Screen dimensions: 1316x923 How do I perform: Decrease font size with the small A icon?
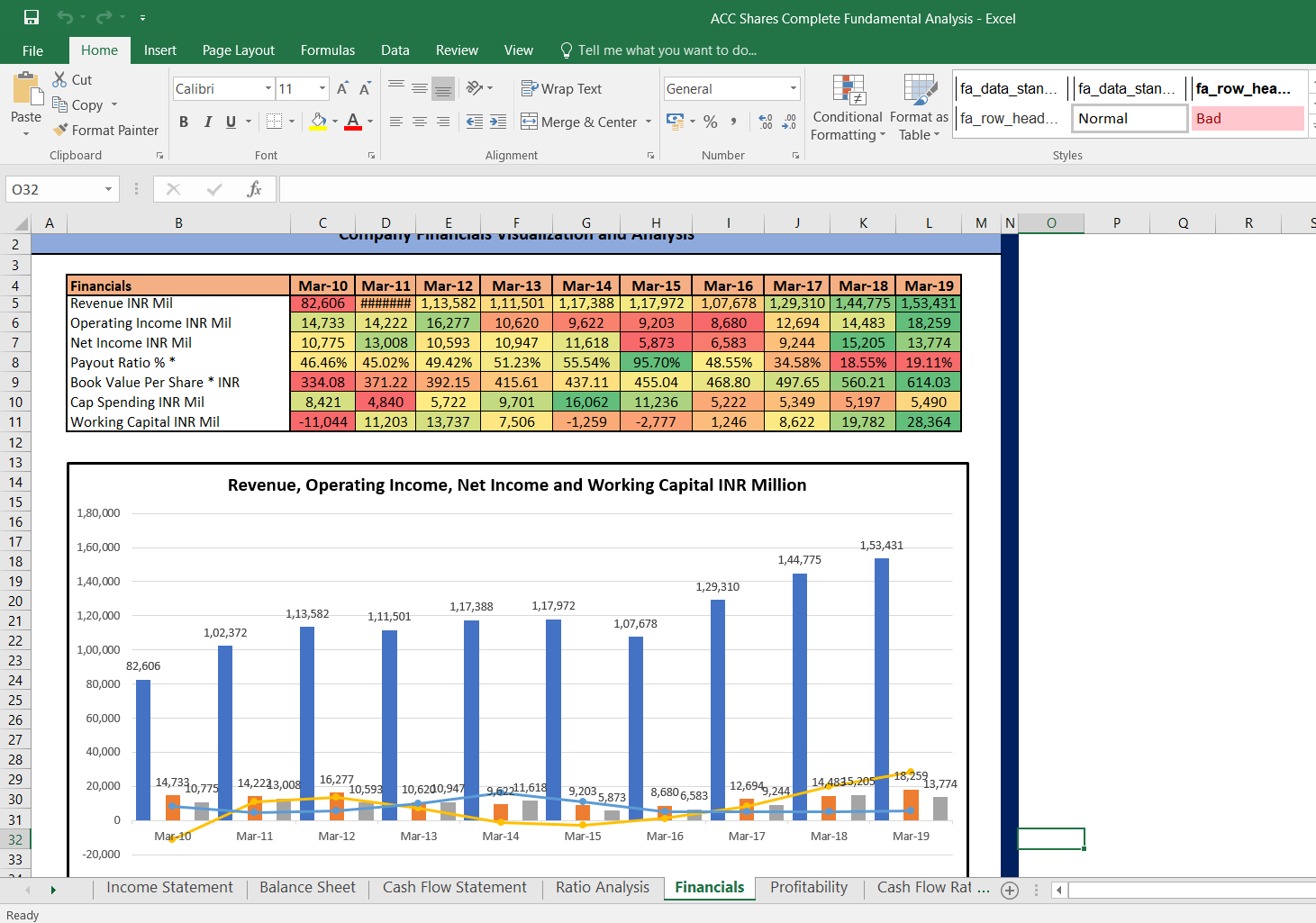coord(365,88)
